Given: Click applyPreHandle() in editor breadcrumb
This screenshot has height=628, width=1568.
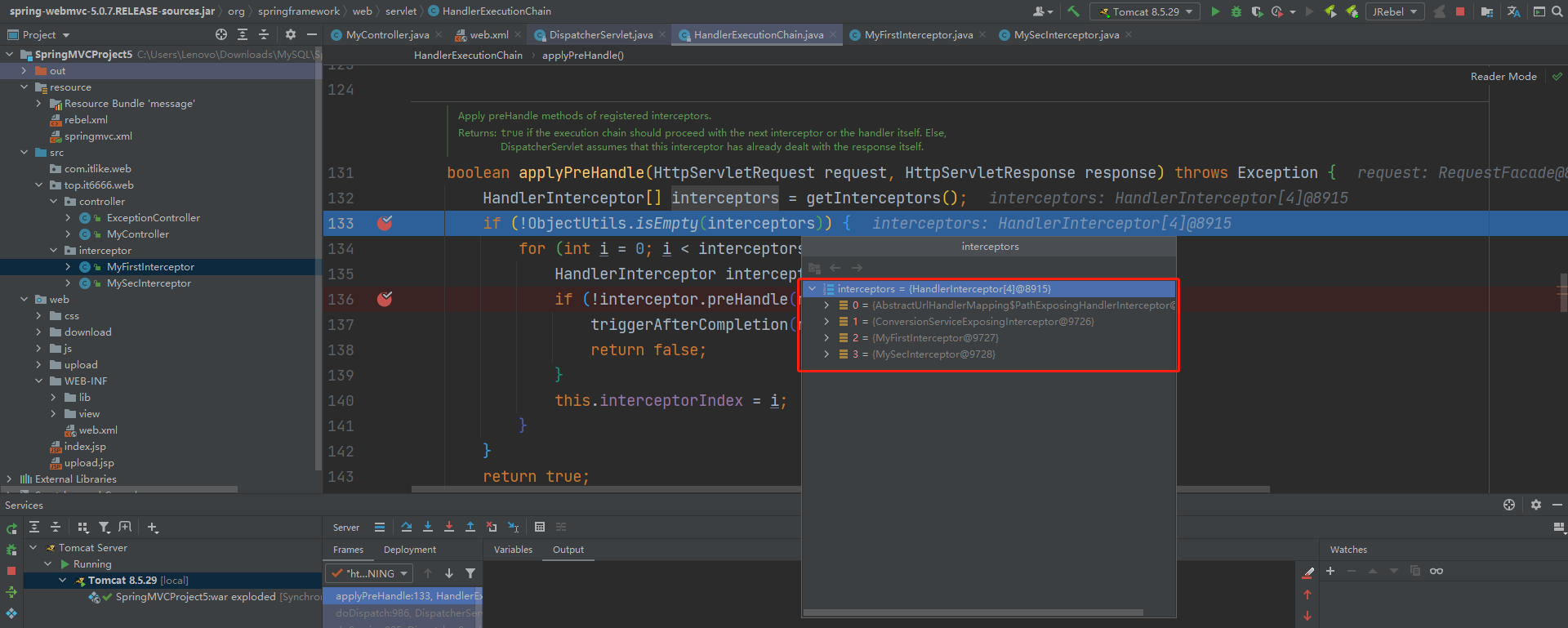Looking at the screenshot, I should click(583, 56).
